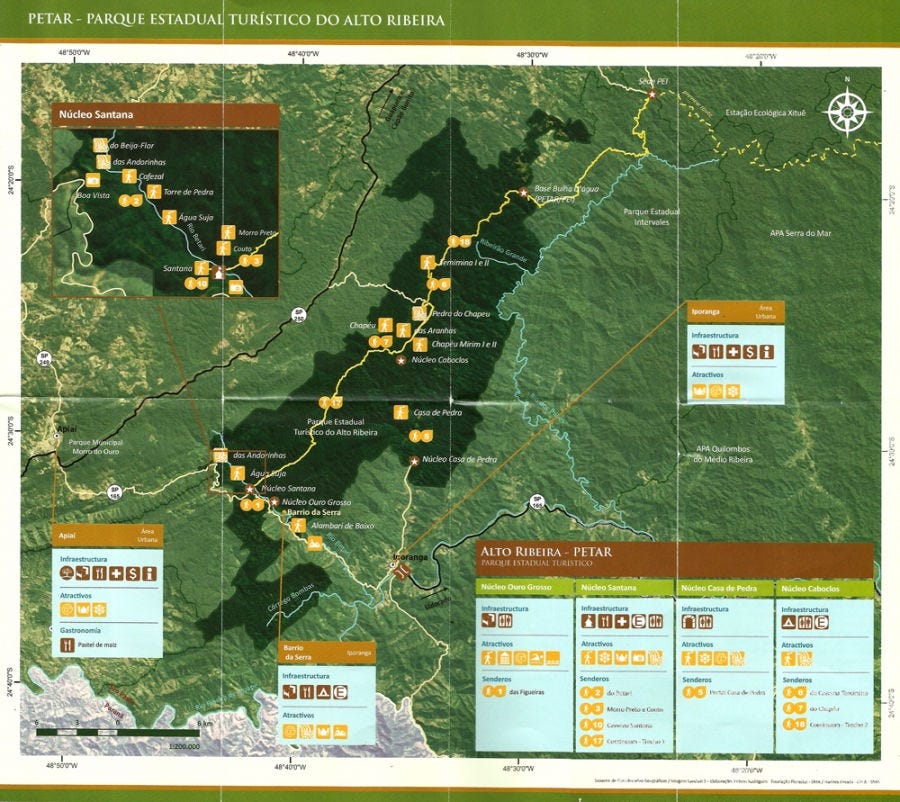Click the cave hiking icon beside Temimina I e II
This screenshot has height=802, width=900.
tap(427, 262)
